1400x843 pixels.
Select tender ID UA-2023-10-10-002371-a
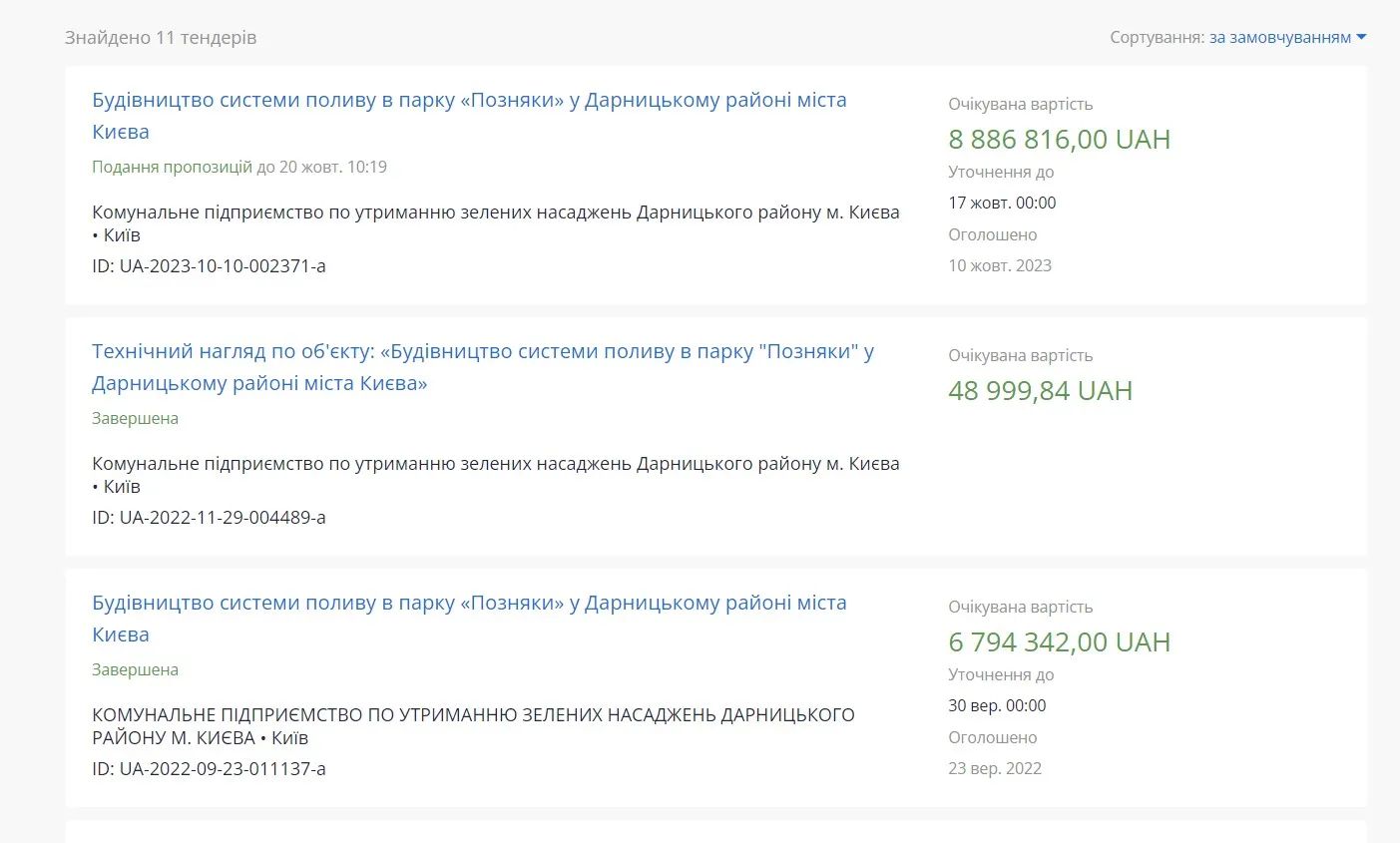(209, 266)
